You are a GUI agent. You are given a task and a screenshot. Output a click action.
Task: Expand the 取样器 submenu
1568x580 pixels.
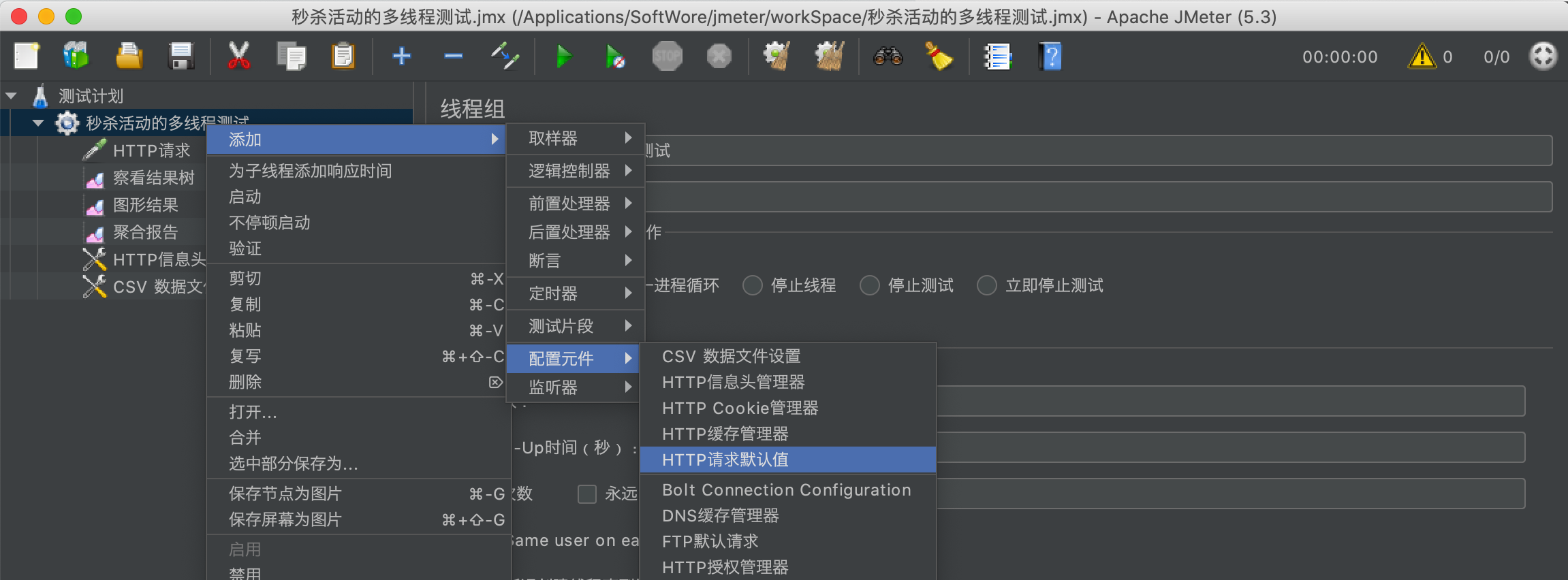576,138
